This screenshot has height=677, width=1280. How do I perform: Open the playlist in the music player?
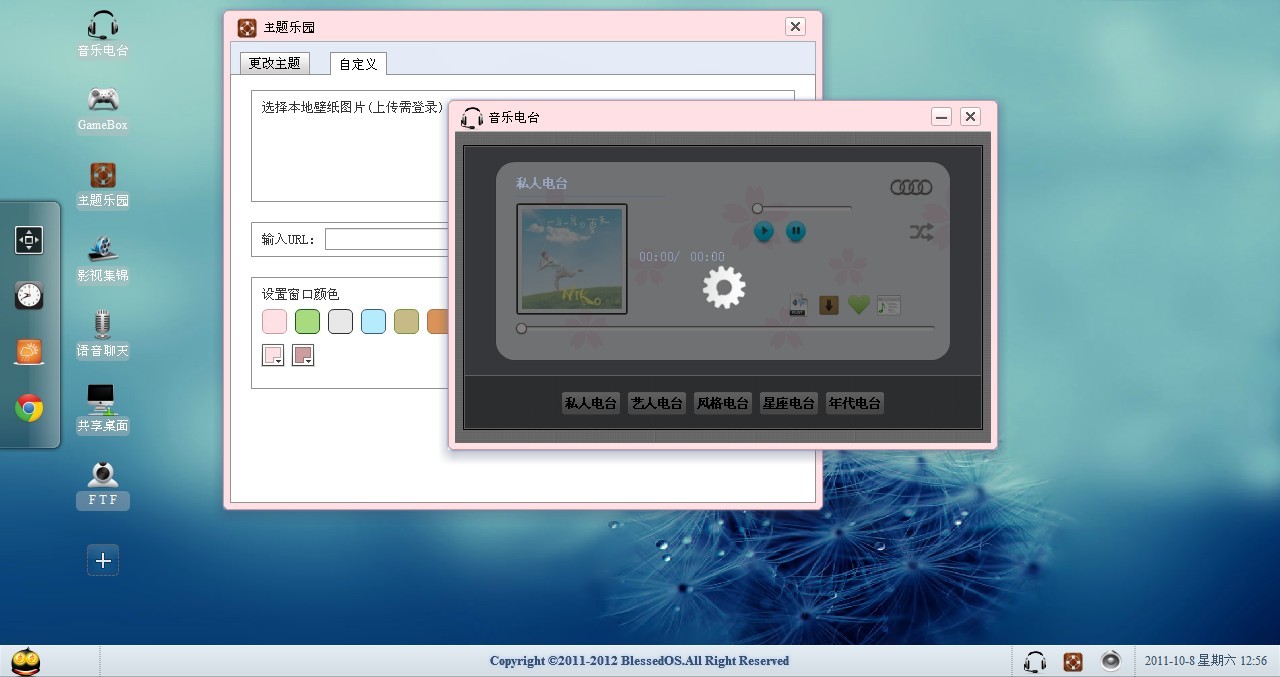797,304
